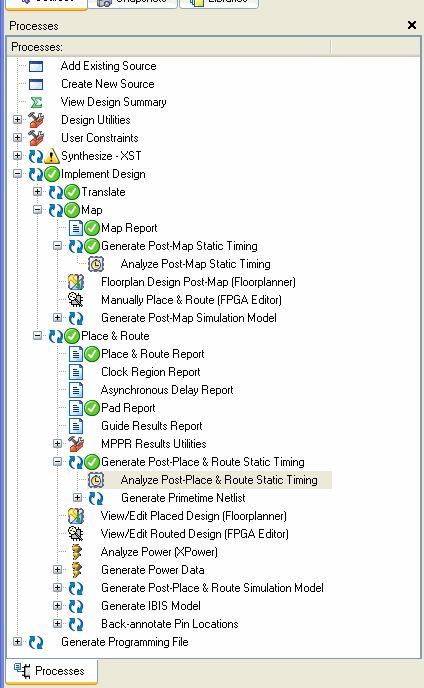Click the Floorplan Design Post-Map Floorplanner icon
This screenshot has height=688, width=424.
pyautogui.click(x=76, y=282)
